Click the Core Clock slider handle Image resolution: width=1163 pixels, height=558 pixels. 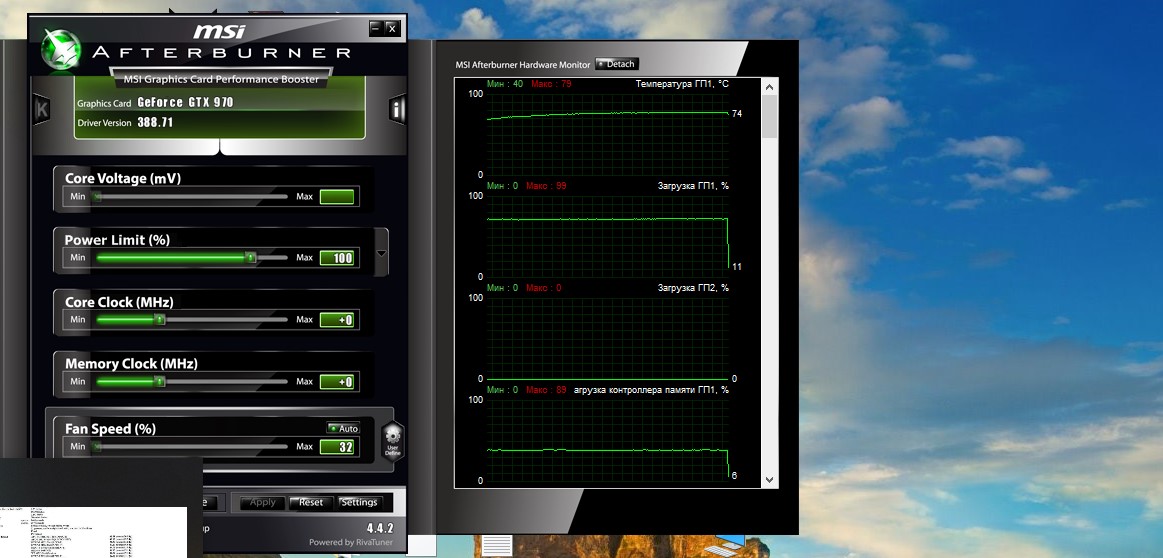pyautogui.click(x=159, y=320)
